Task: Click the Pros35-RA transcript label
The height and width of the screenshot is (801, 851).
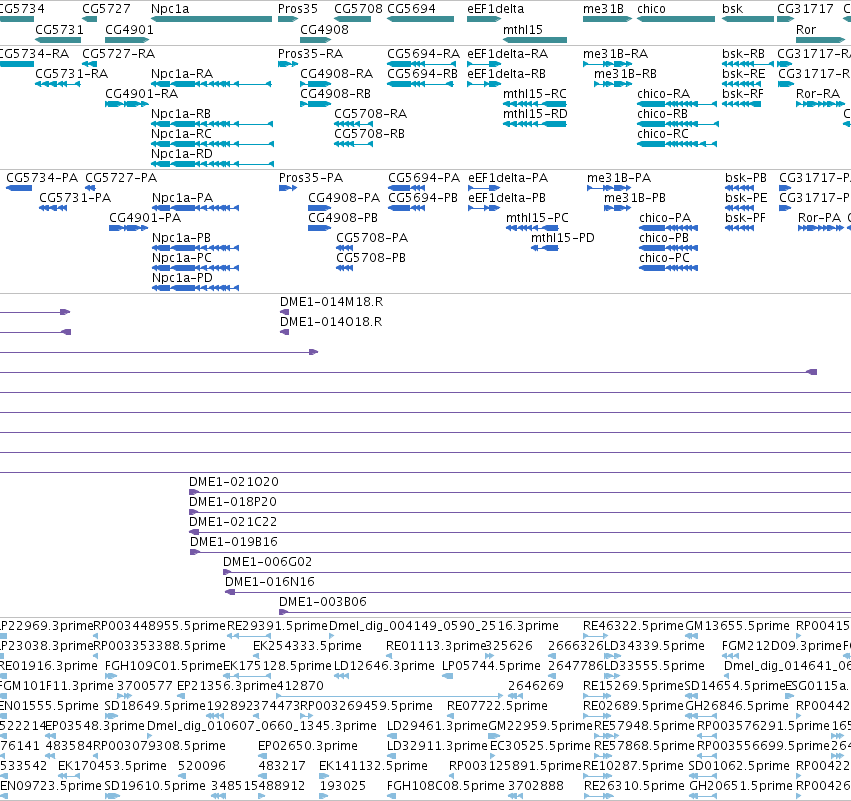Action: pos(310,53)
